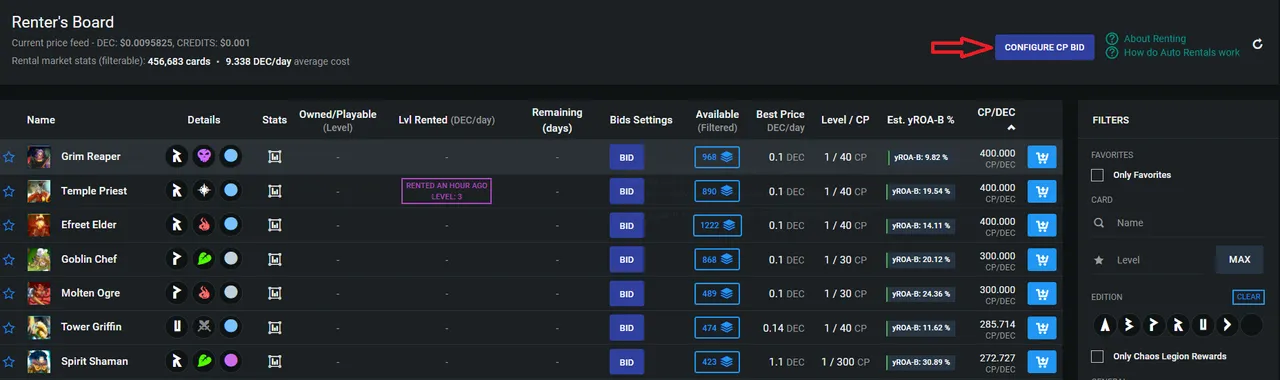The image size is (1280, 380).
Task: Open Temple Priest rented an hour ago badge
Action: tap(446, 191)
